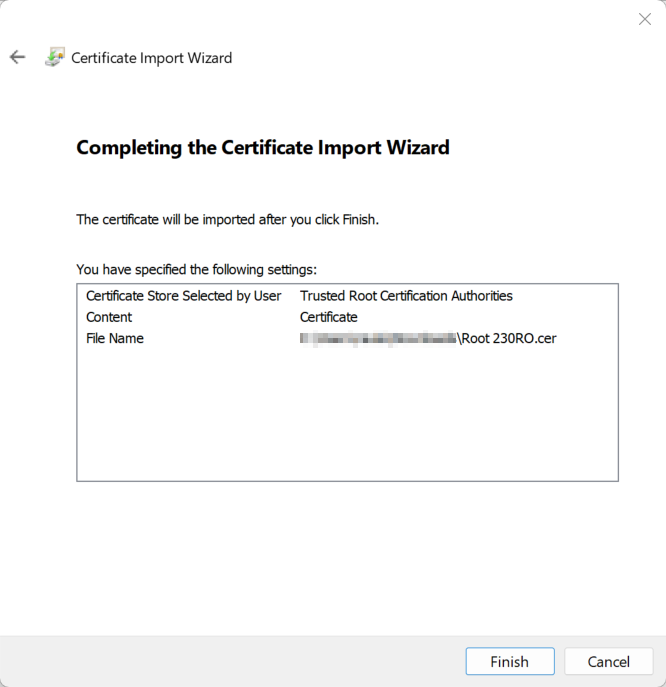The image size is (666, 687).
Task: Click the Certificate Import Wizard title text
Action: click(x=152, y=58)
